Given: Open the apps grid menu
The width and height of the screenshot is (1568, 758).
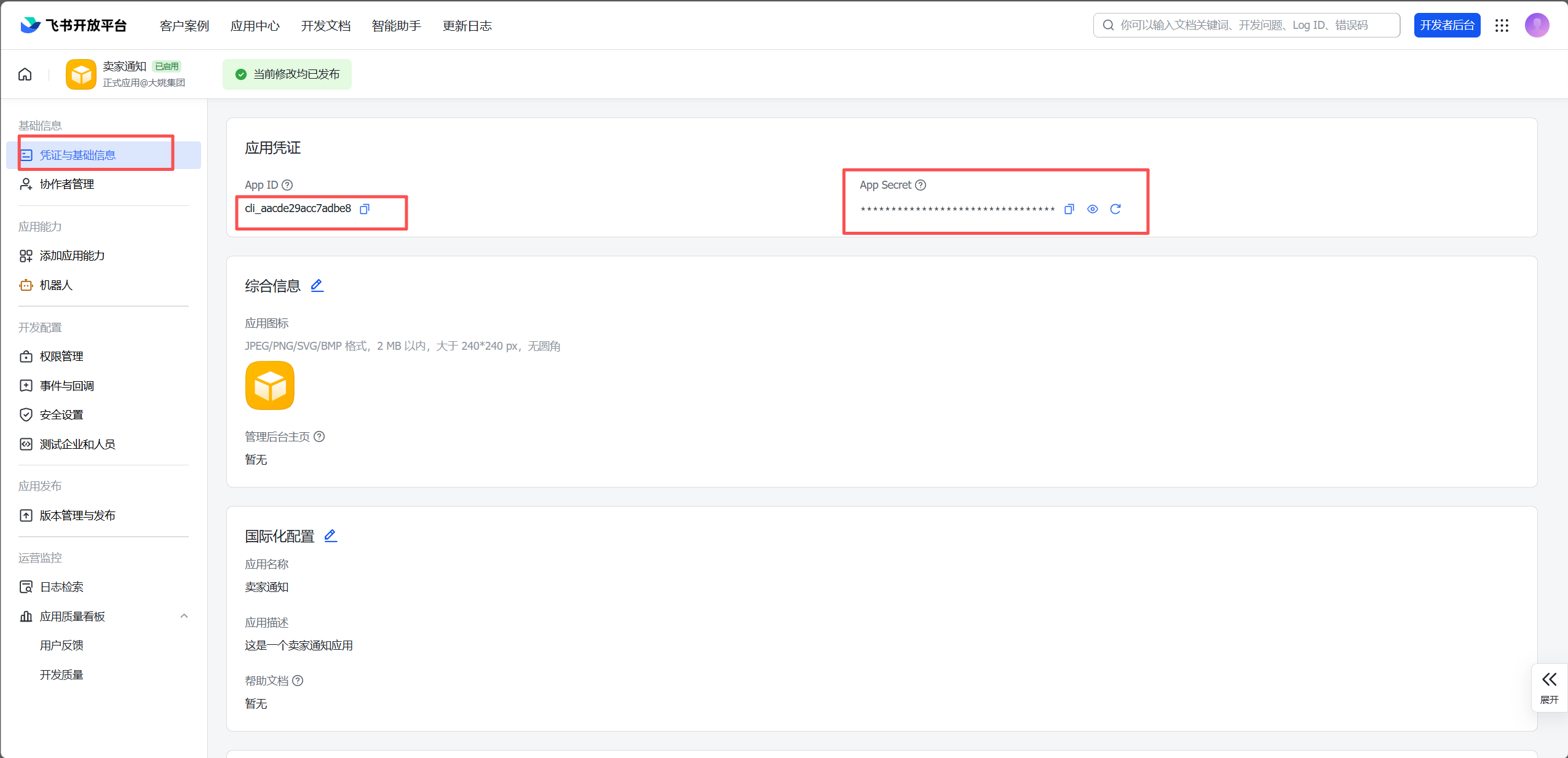Looking at the screenshot, I should 1502,25.
